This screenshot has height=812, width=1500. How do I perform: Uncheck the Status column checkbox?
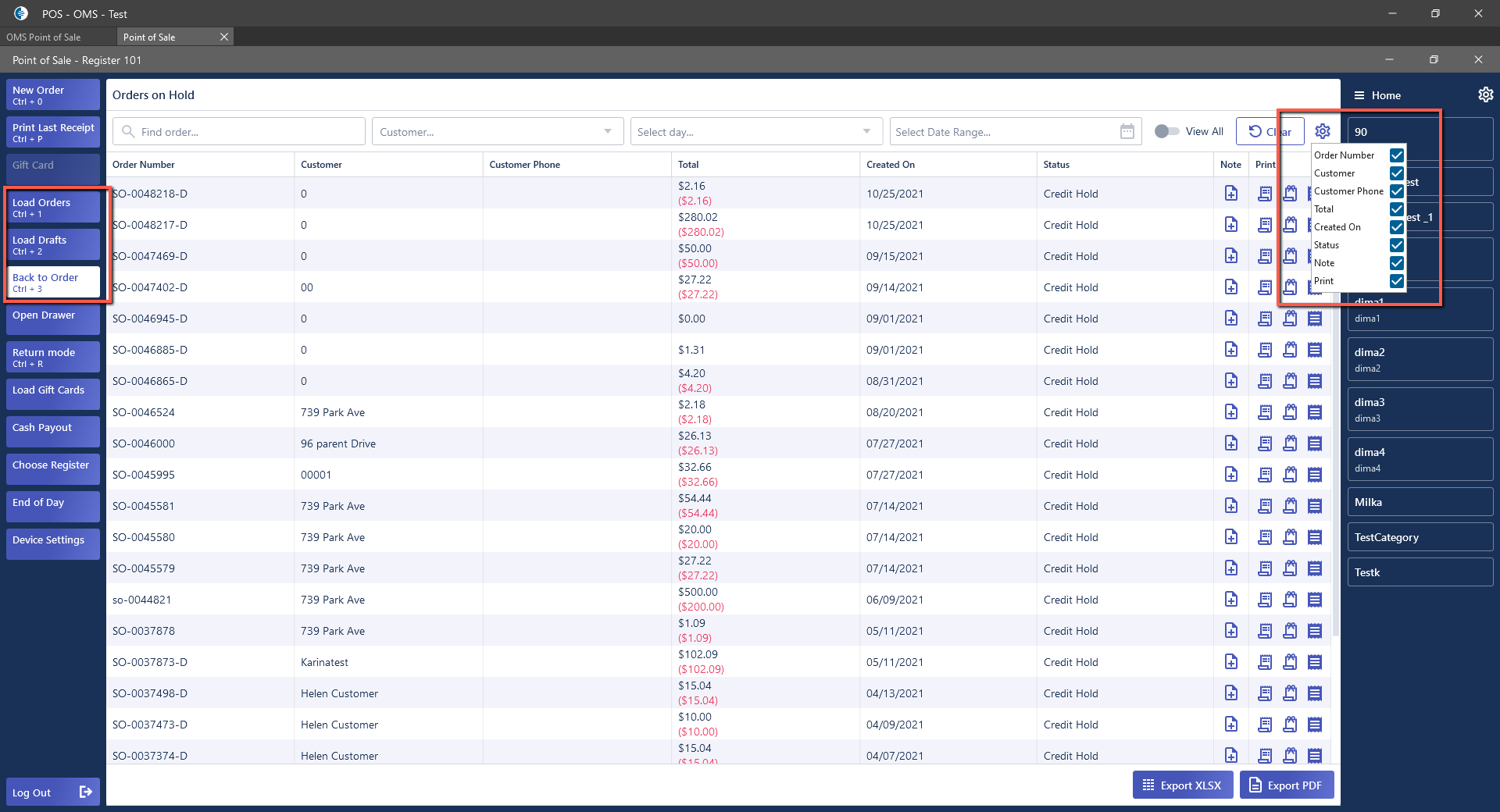[x=1397, y=245]
